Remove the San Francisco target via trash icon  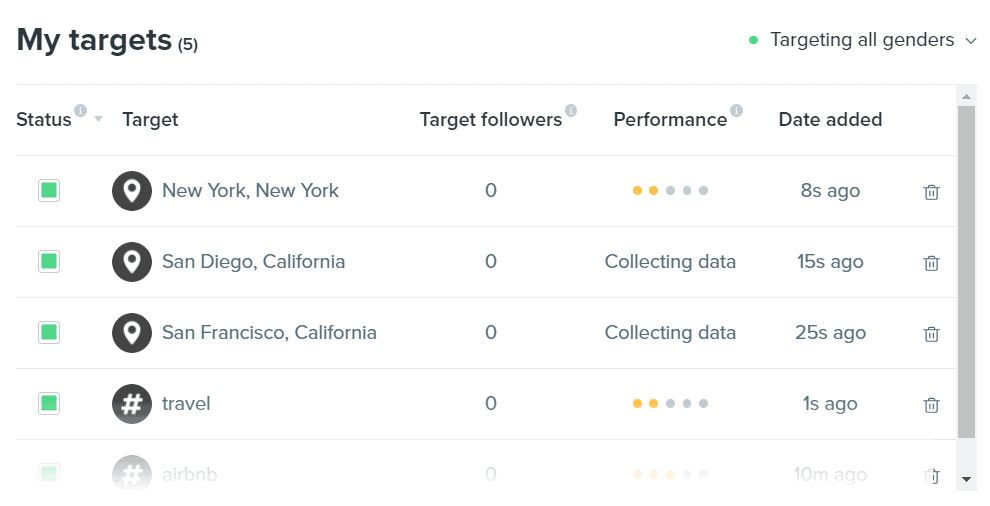click(931, 333)
